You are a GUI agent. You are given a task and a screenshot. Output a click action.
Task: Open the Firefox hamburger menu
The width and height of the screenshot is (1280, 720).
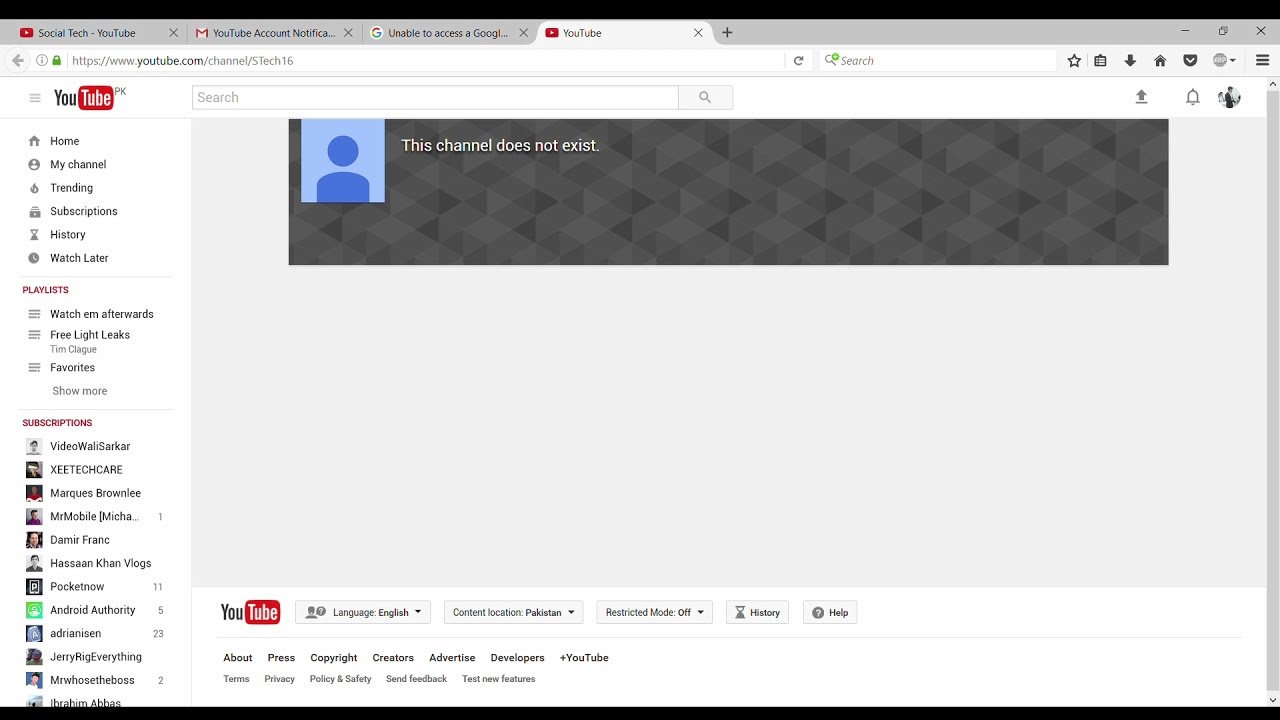coord(1262,61)
